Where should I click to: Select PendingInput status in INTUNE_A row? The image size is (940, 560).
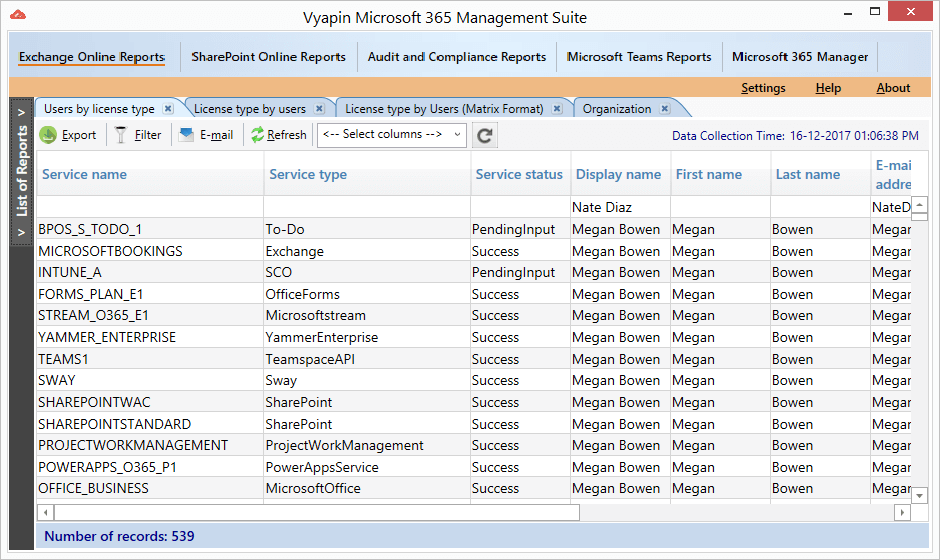pyautogui.click(x=520, y=272)
